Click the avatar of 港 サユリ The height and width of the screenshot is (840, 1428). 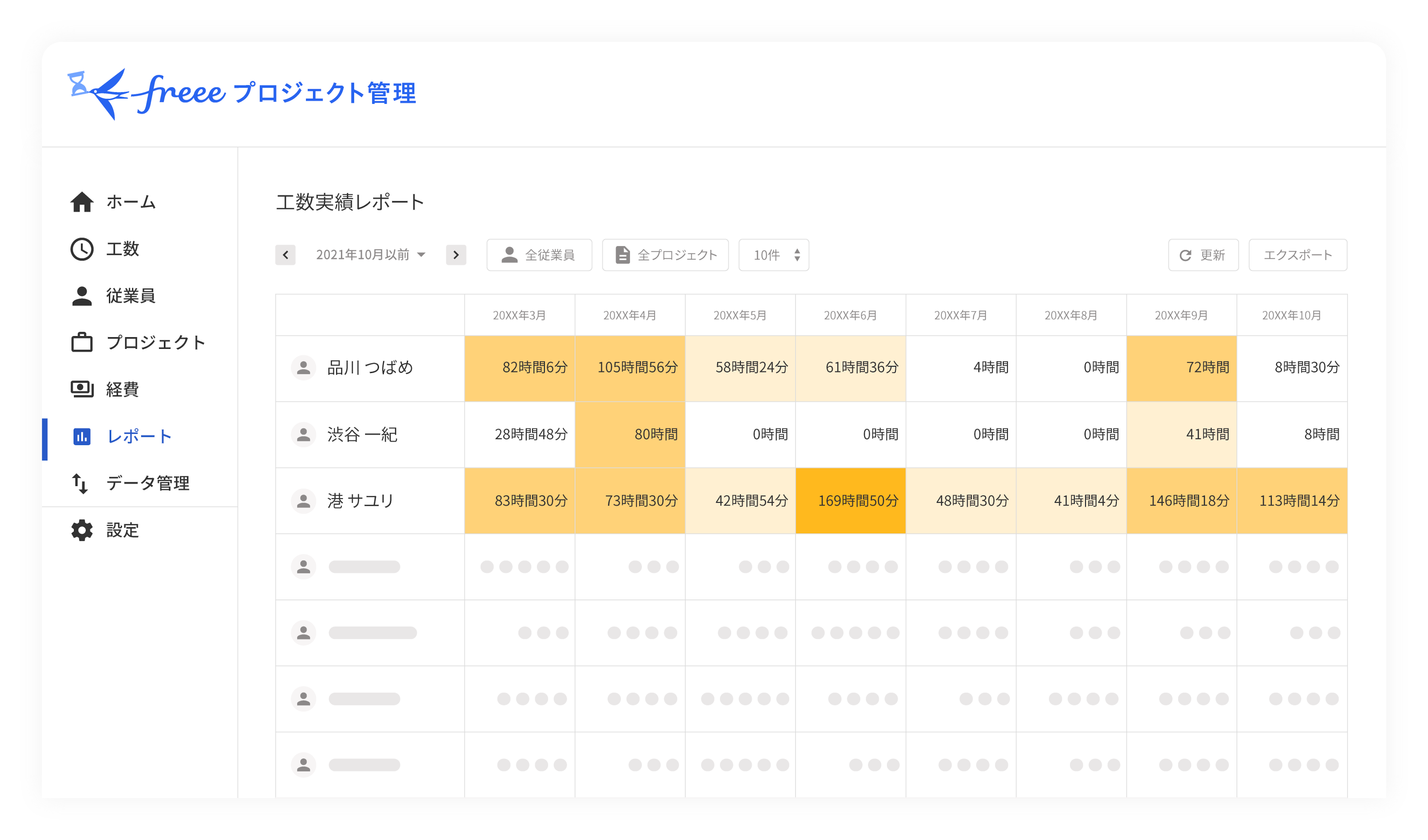303,501
